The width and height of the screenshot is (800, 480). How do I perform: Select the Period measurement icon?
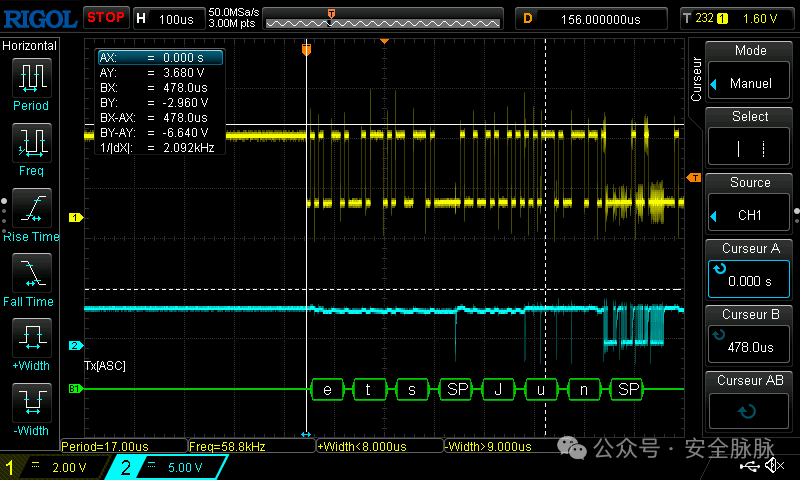(x=32, y=78)
